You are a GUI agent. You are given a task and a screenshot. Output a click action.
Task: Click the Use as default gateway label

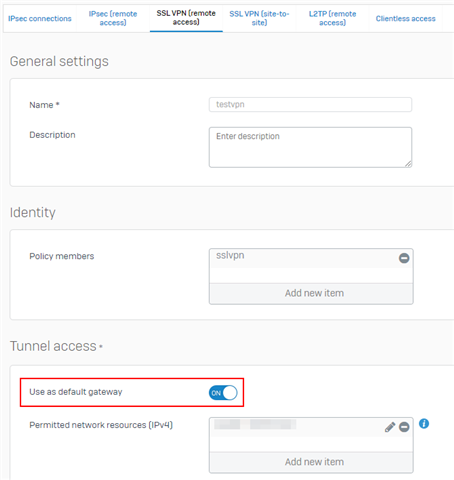[76, 392]
